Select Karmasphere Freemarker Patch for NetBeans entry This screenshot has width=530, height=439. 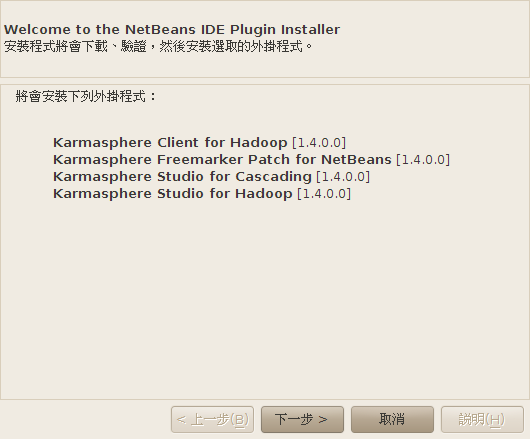pos(251,160)
